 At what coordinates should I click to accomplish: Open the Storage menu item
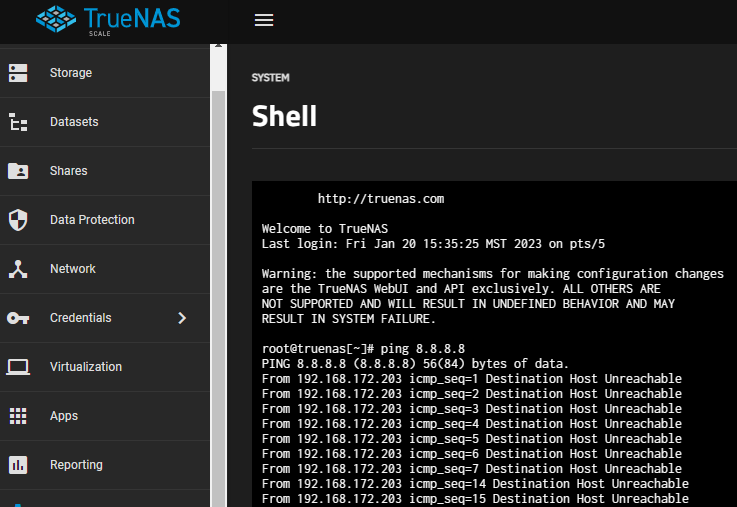coord(105,73)
